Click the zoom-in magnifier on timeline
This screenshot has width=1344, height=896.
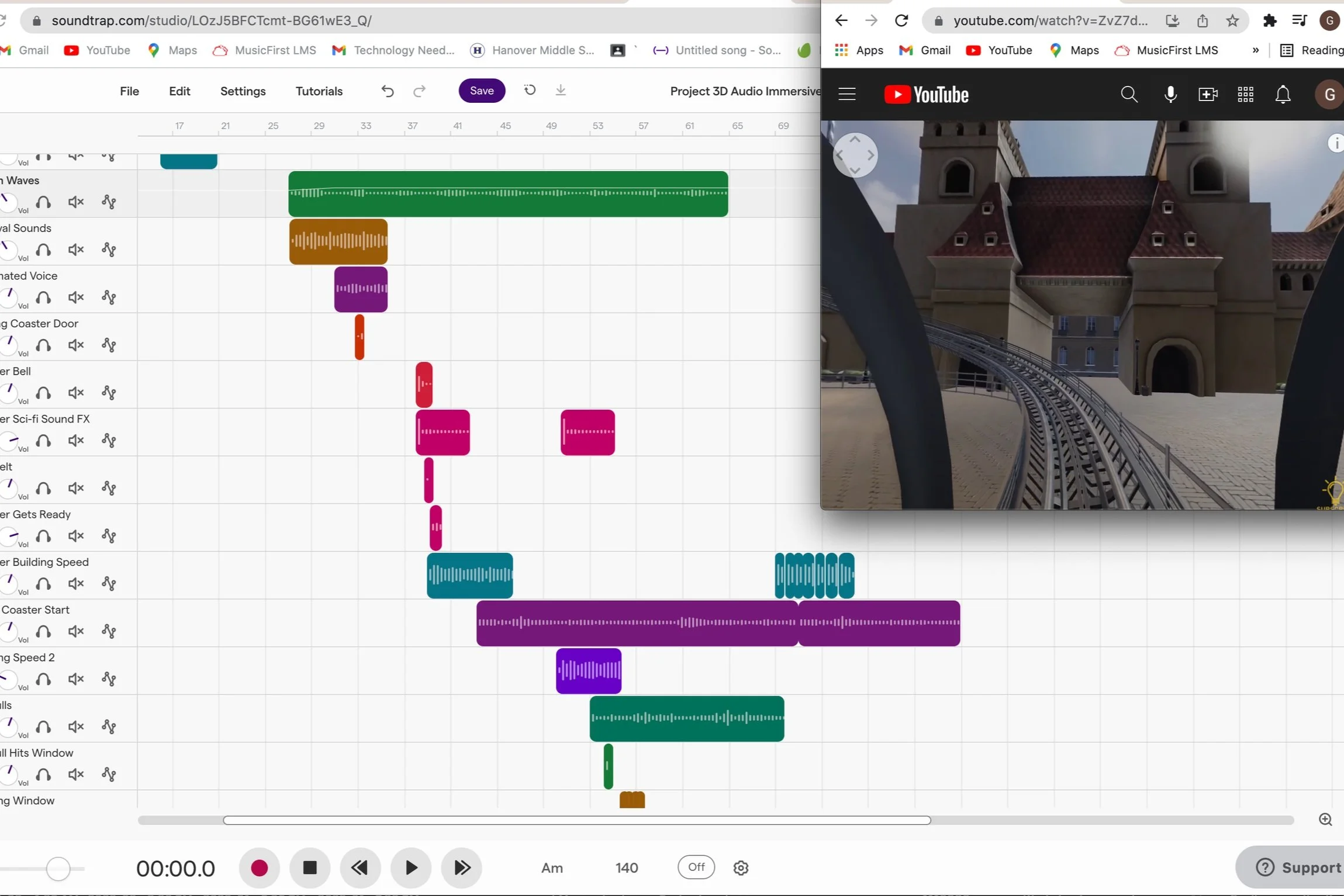pyautogui.click(x=1325, y=819)
